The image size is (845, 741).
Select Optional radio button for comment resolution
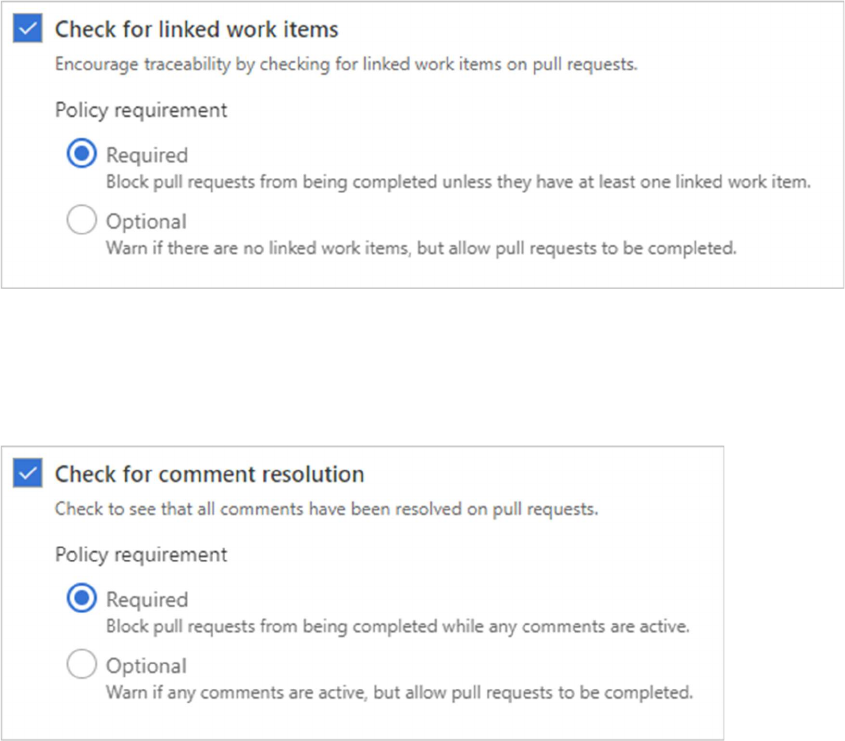[x=81, y=665]
